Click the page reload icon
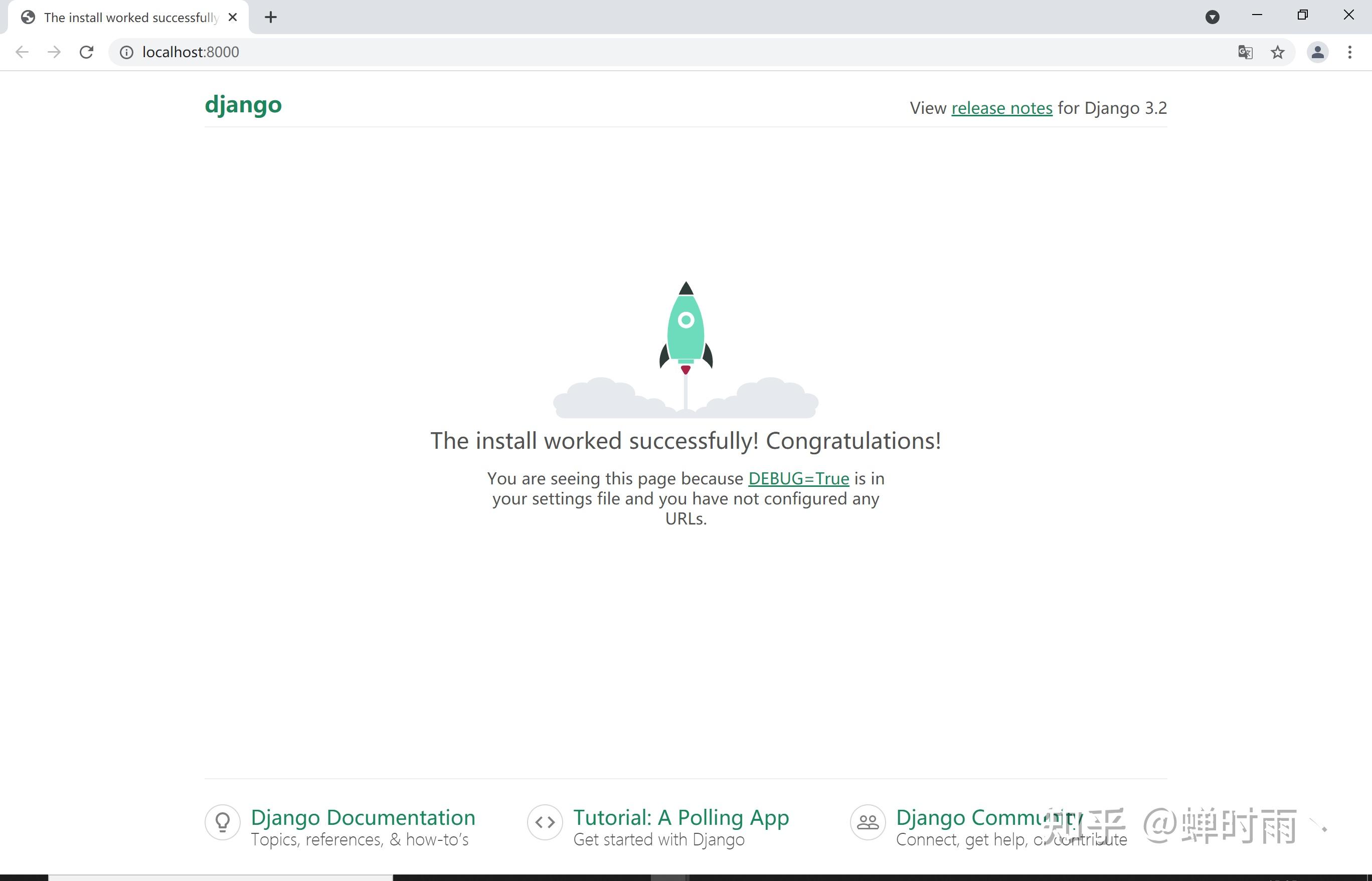Screen dimensions: 1372x881 (x=86, y=52)
